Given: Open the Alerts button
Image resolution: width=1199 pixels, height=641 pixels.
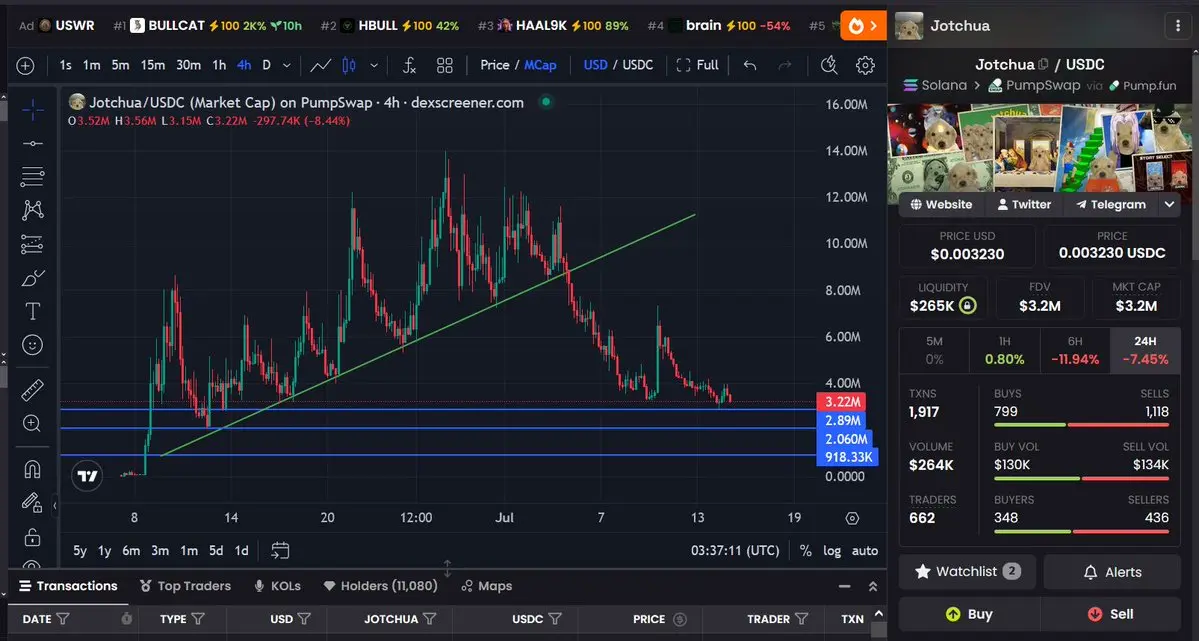Looking at the screenshot, I should point(1112,572).
